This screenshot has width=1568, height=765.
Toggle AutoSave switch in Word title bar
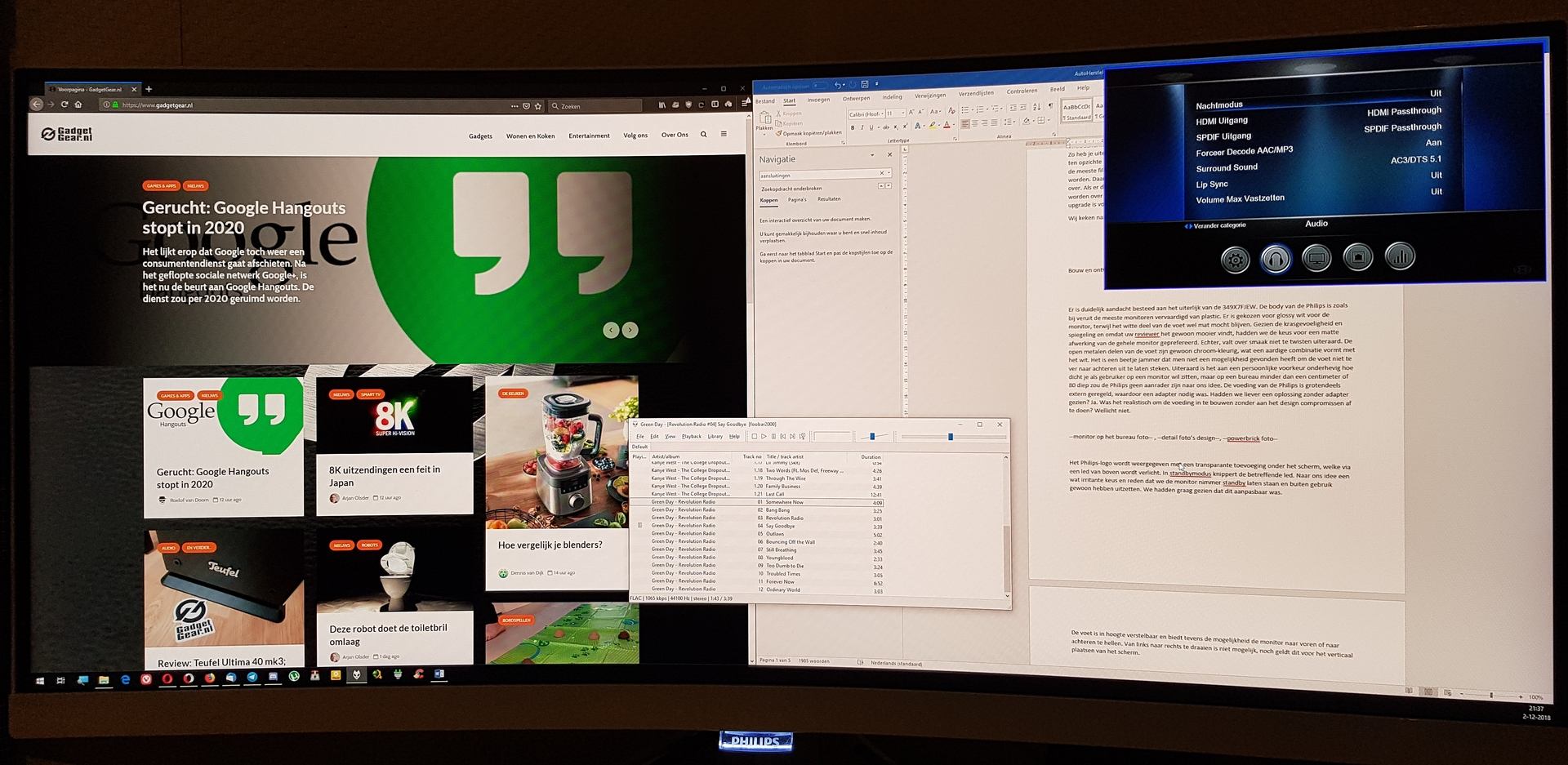[821, 86]
